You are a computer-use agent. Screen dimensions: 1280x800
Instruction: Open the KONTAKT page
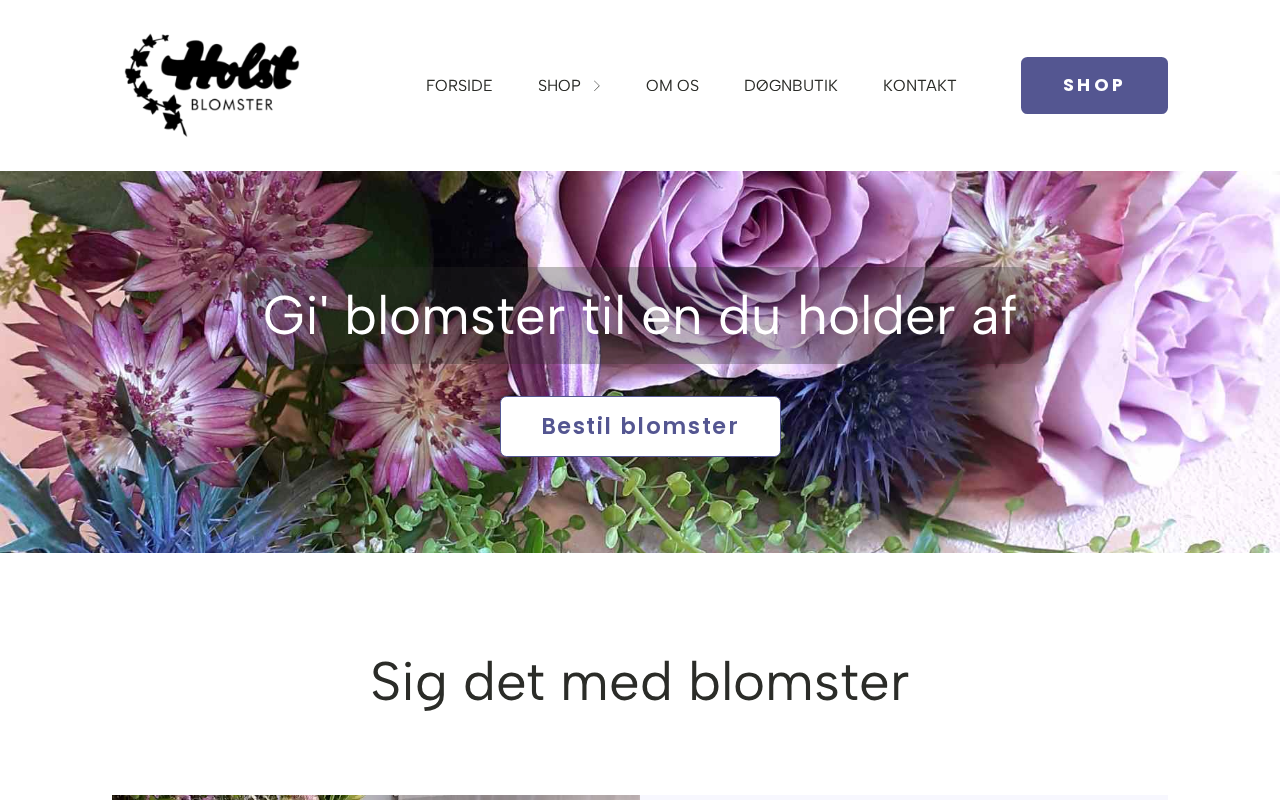pos(920,86)
